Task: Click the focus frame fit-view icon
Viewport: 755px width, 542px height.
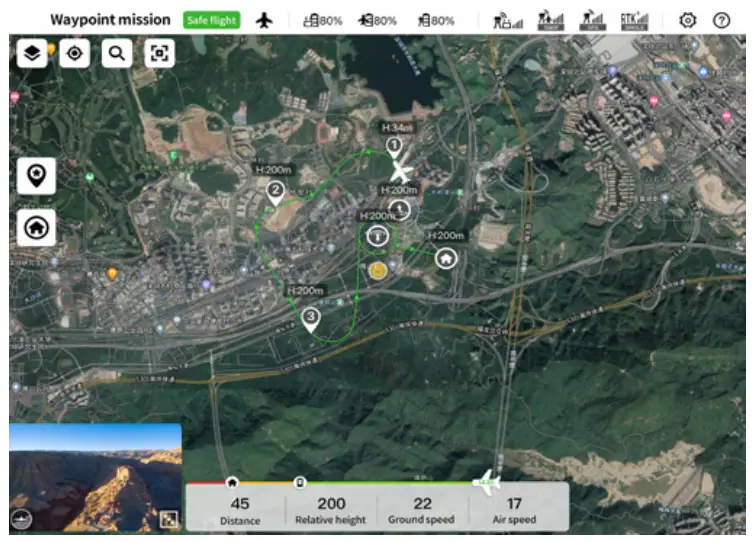Action: [x=159, y=53]
